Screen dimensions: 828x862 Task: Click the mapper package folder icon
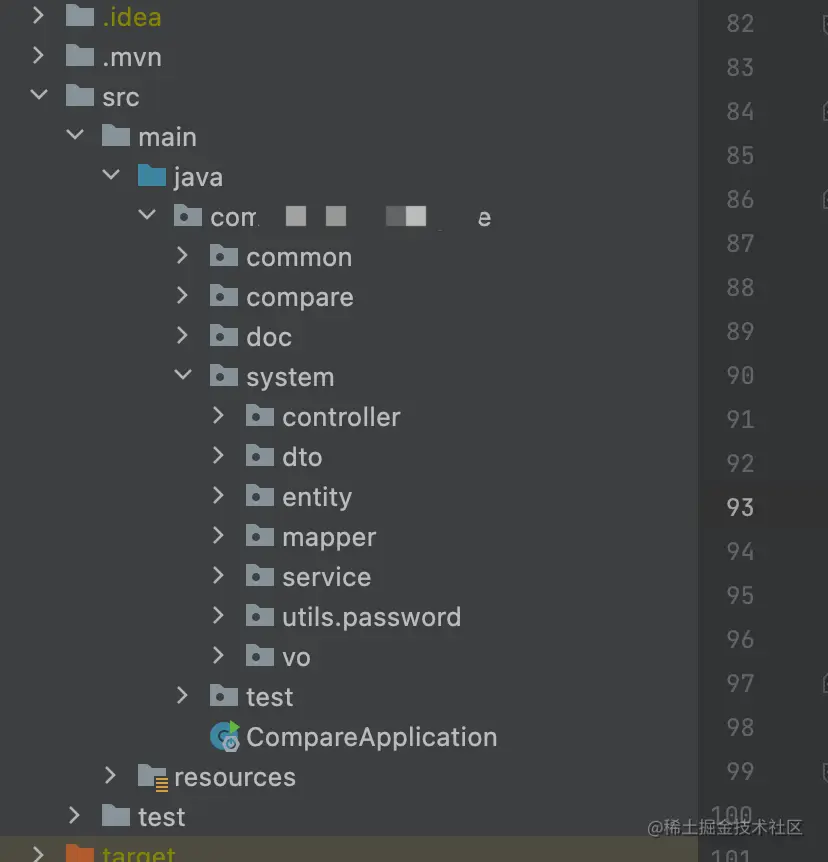tap(260, 537)
